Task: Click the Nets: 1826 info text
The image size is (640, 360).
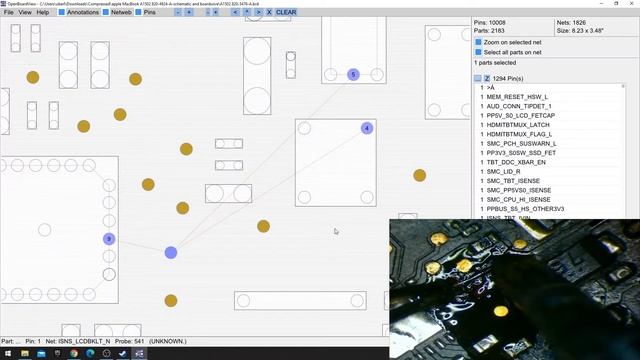Action: (x=571, y=22)
